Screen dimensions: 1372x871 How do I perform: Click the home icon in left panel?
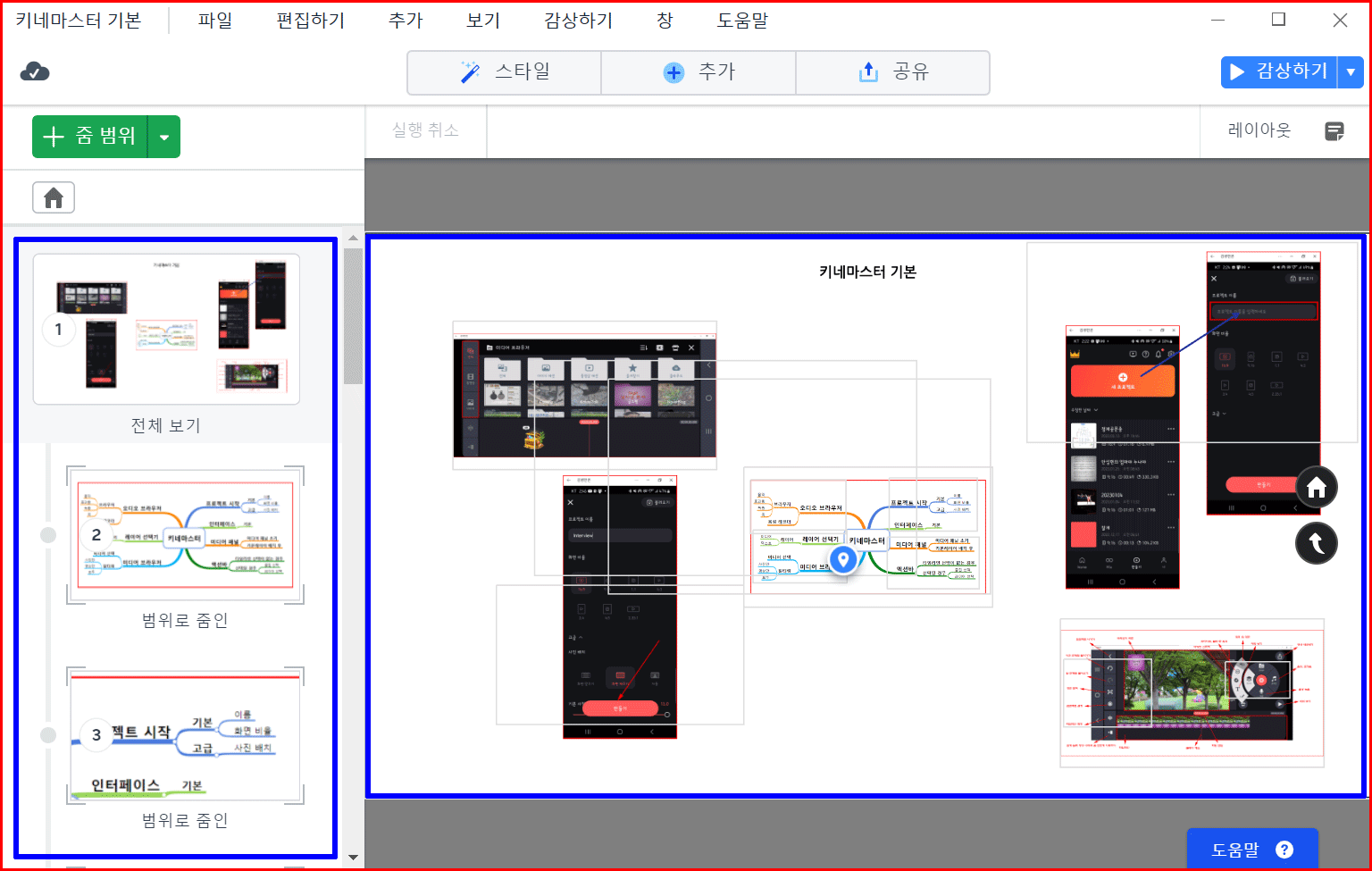click(54, 197)
